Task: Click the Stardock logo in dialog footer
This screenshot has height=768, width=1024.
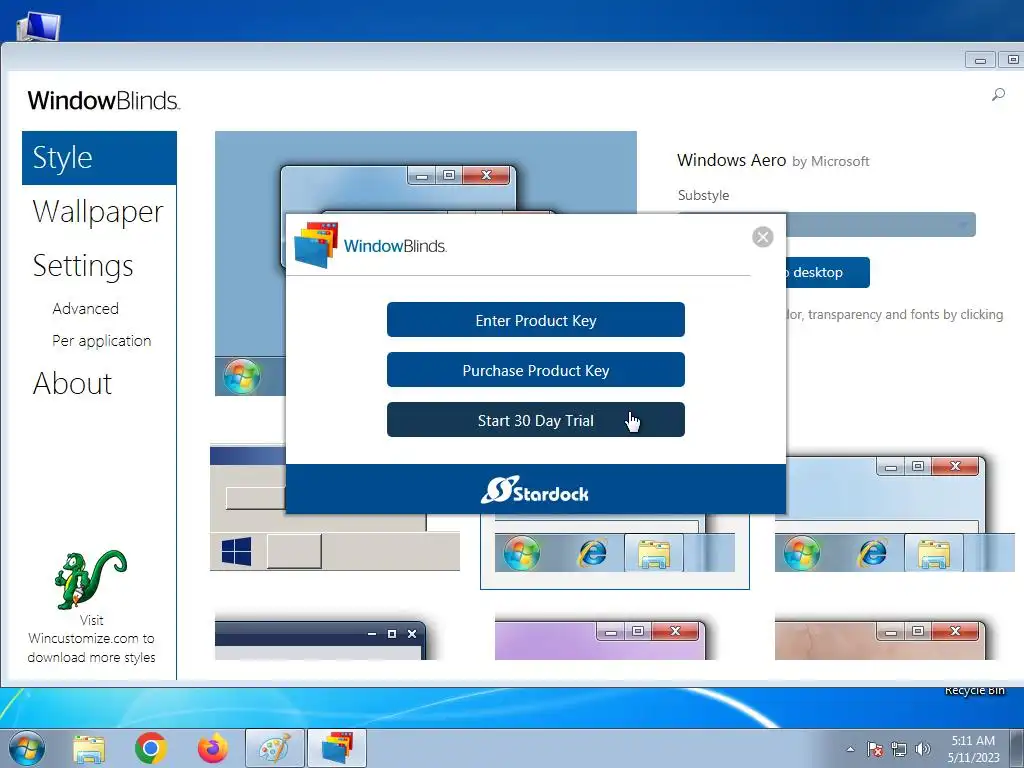Action: click(x=535, y=490)
